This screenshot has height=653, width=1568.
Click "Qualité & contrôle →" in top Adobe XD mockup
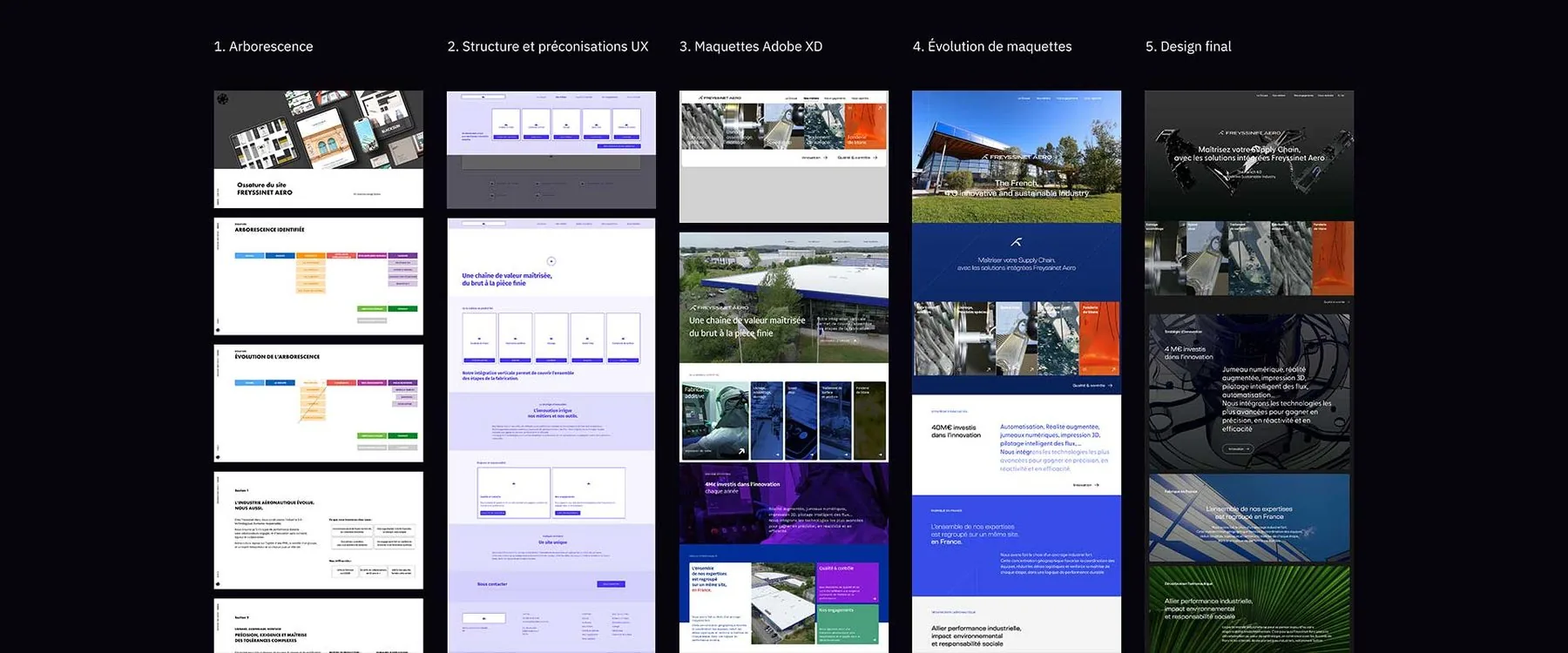(x=857, y=158)
